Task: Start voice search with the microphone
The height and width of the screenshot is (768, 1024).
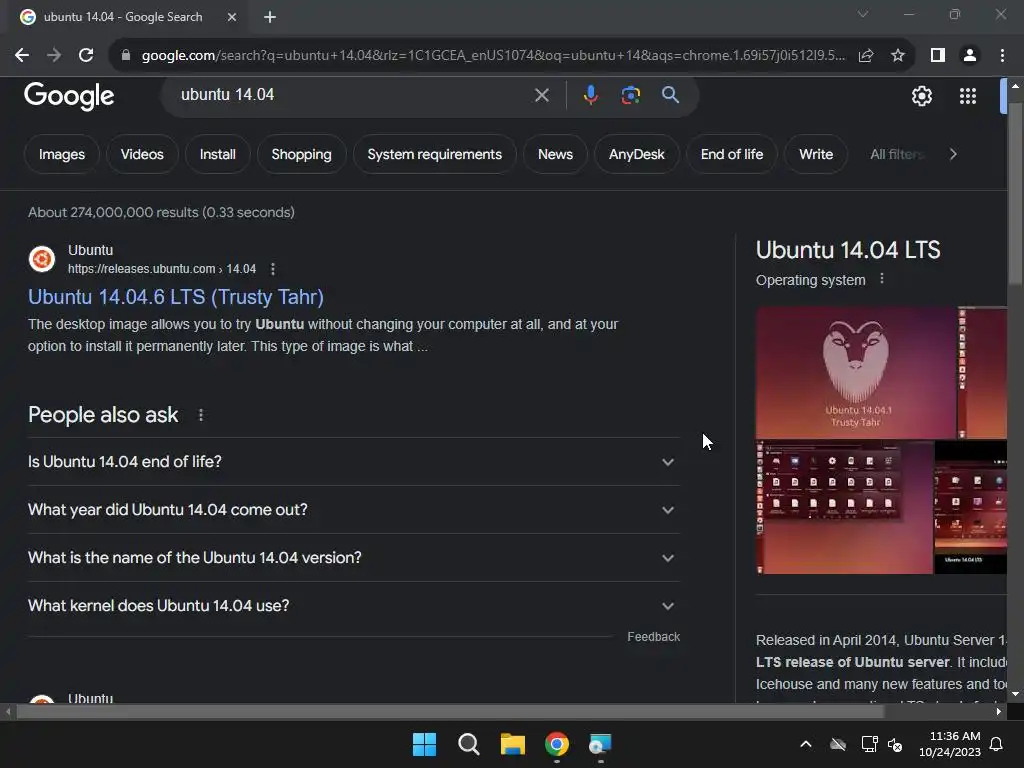Action: point(590,95)
